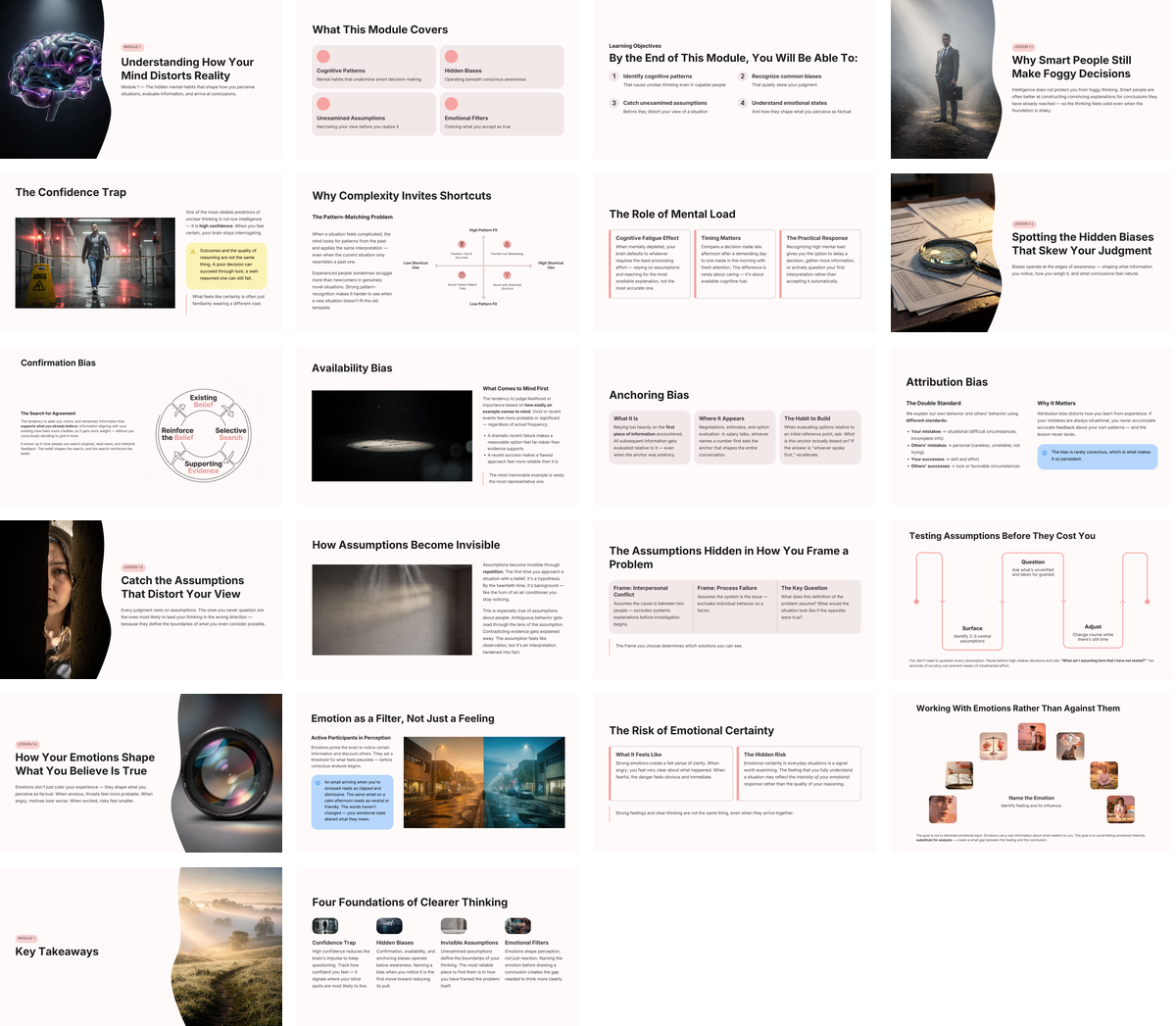Click The Pattern-Matching Problem heading
The image size is (1176, 1026).
[353, 218]
